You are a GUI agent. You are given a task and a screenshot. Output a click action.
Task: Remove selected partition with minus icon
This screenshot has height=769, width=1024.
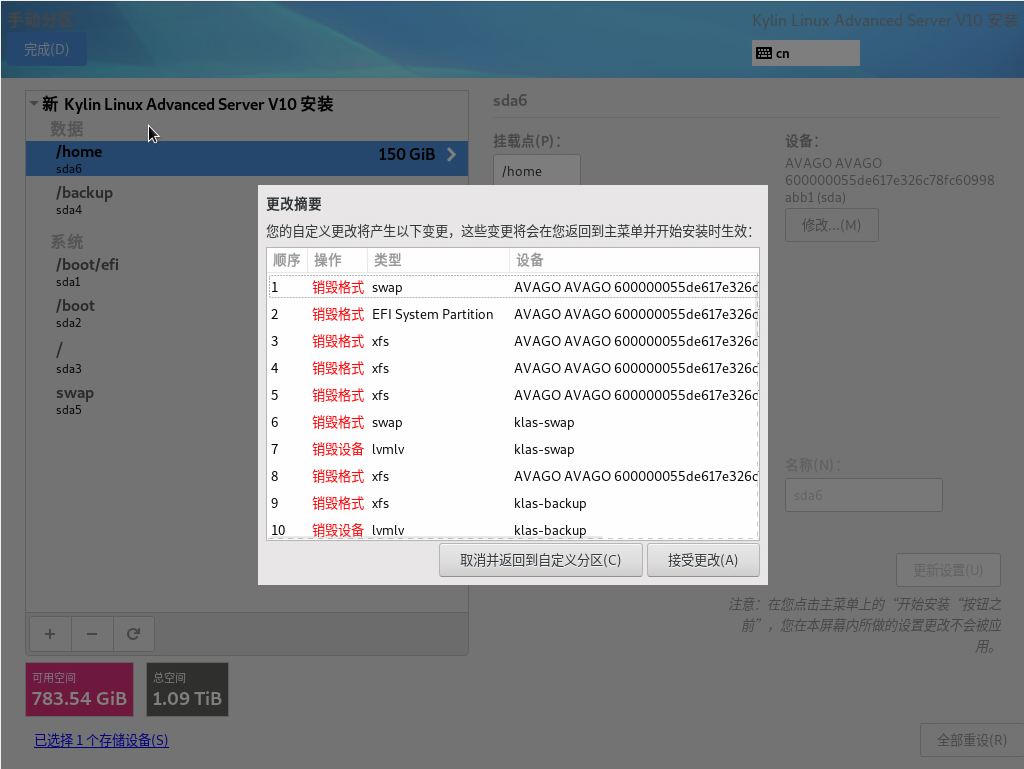92,634
